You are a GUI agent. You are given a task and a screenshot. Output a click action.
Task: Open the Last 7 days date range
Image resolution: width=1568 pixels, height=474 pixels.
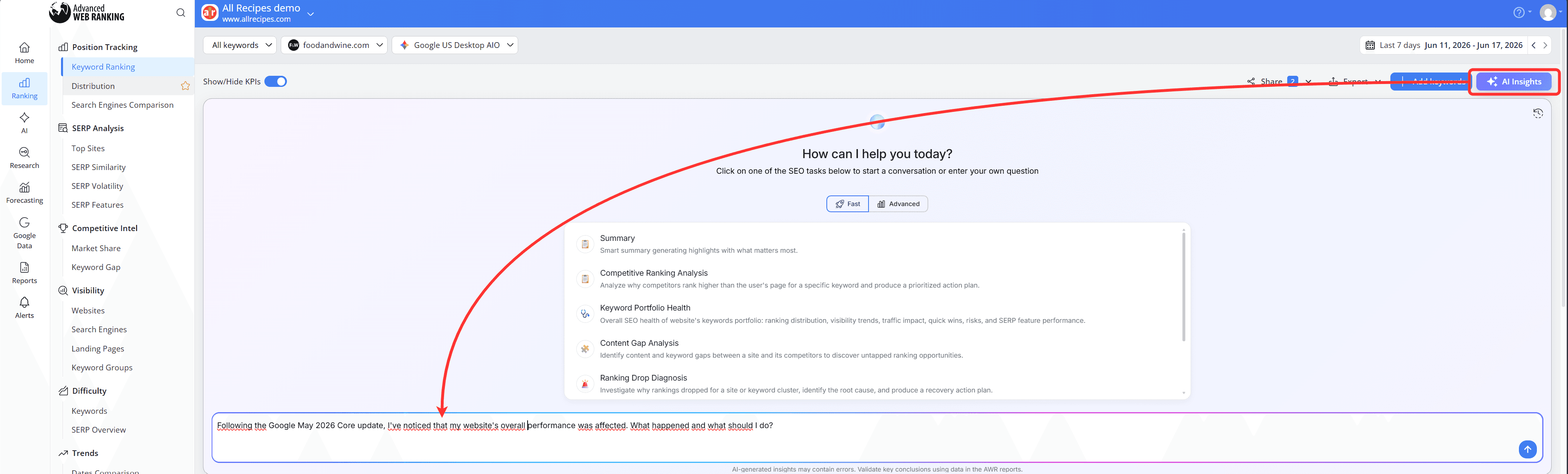(x=1443, y=45)
